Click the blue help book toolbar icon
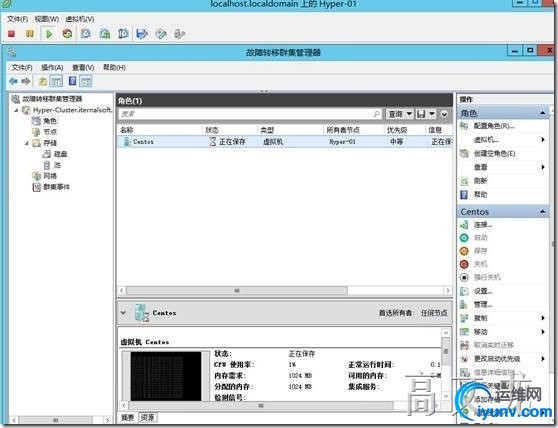 [73, 81]
